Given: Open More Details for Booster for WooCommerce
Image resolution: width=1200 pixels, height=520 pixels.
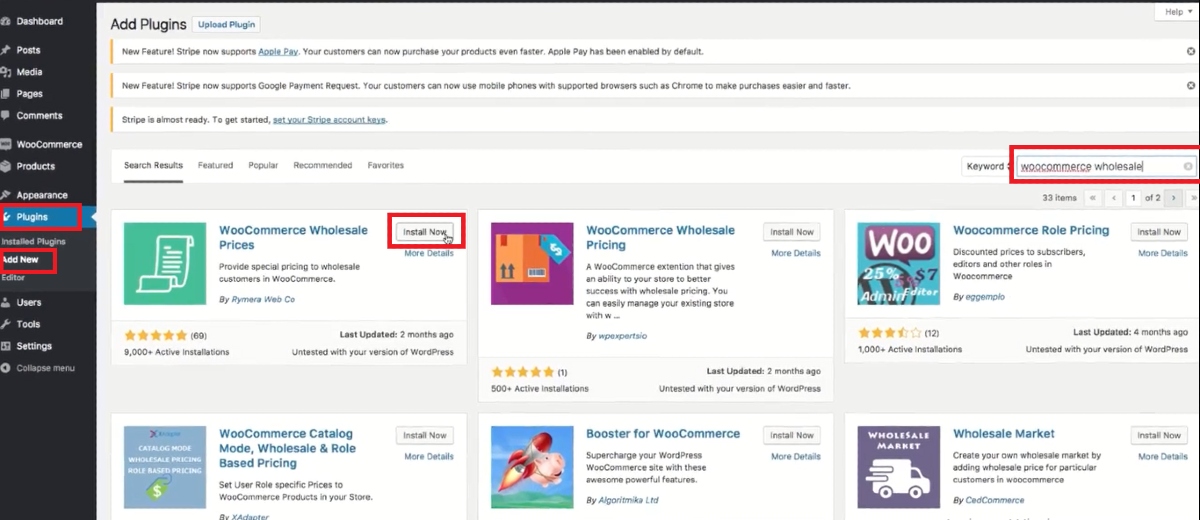Looking at the screenshot, I should tap(796, 456).
